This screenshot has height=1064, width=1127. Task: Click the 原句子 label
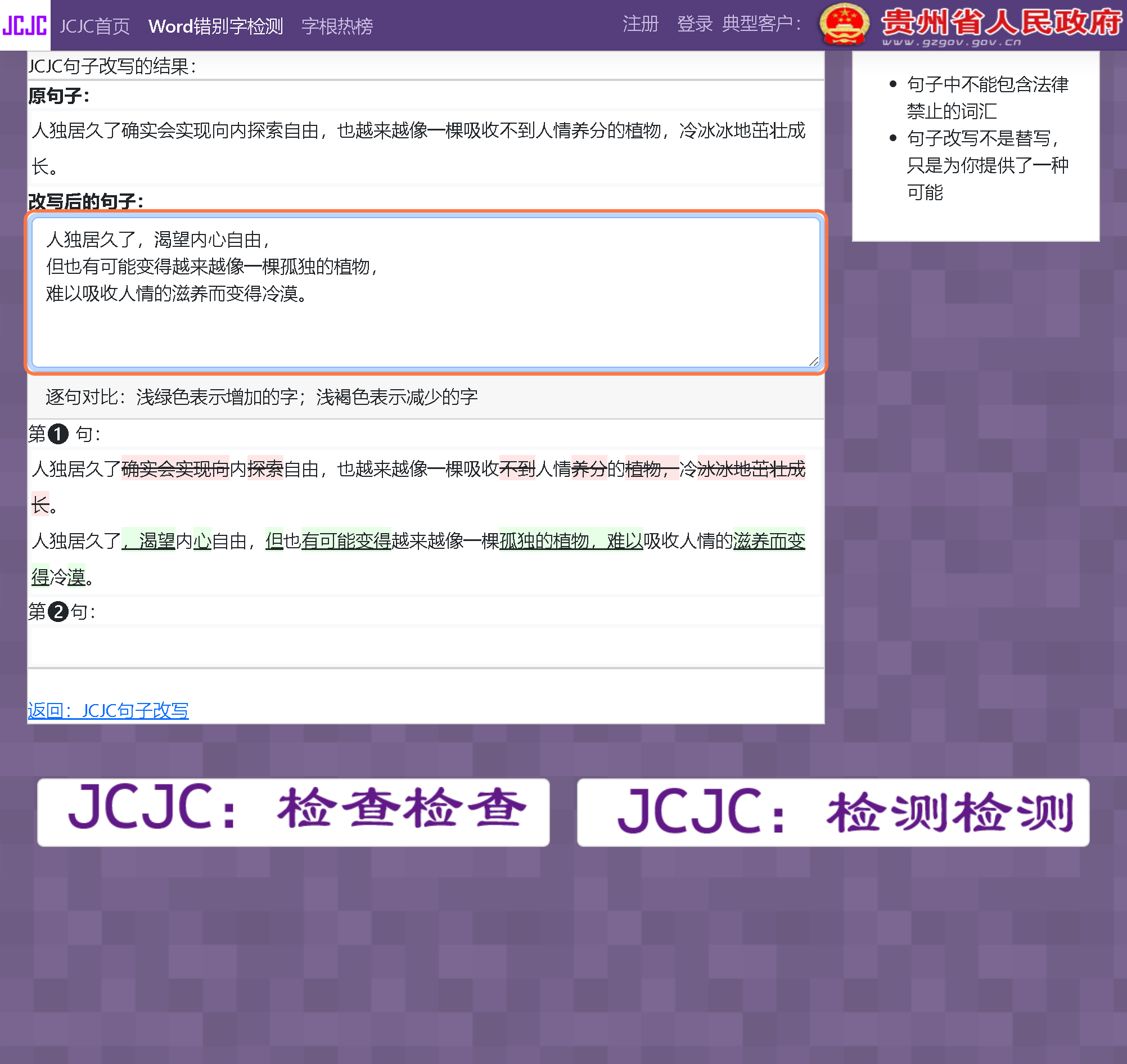click(59, 96)
